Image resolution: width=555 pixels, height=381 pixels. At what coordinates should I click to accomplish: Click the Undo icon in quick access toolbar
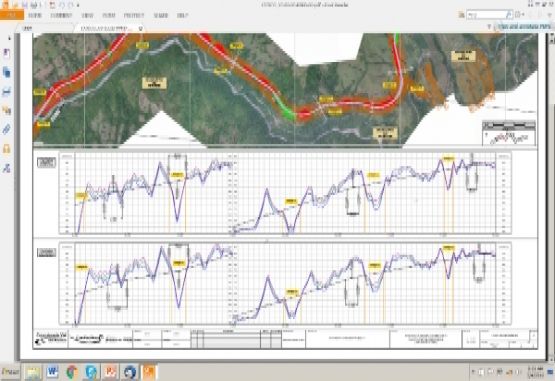coord(61,5)
